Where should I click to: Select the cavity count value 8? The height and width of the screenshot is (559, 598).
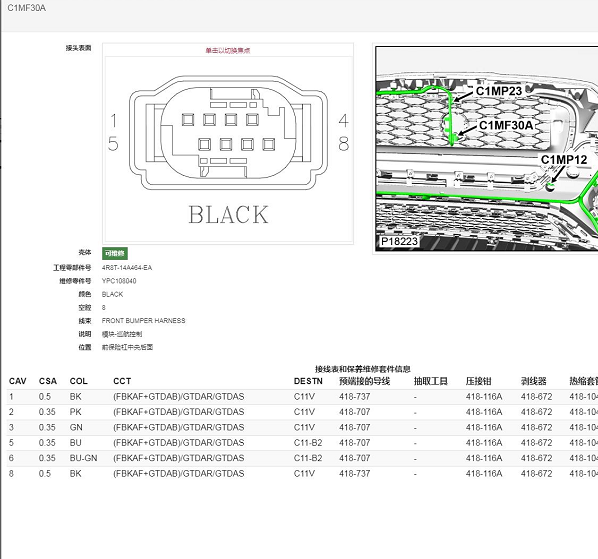click(104, 307)
